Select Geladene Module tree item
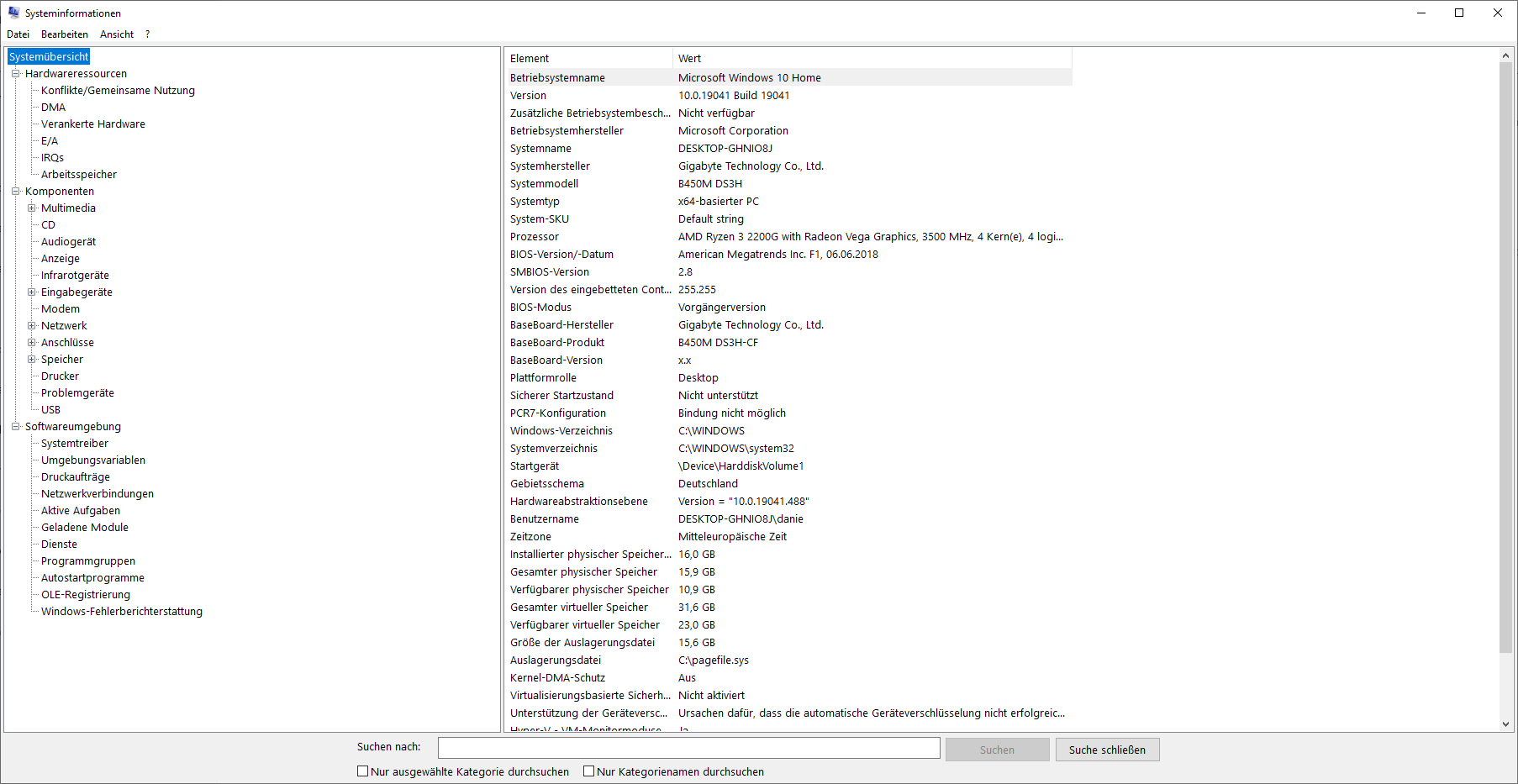1518x784 pixels. [85, 528]
